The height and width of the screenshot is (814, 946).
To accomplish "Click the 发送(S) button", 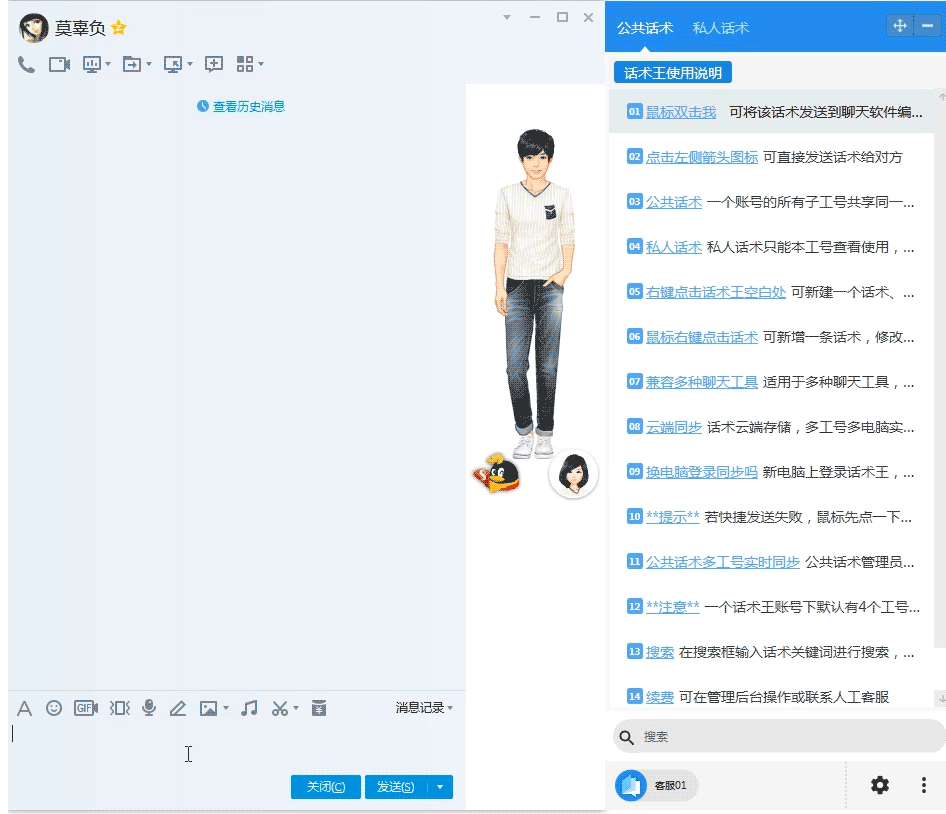I will pyautogui.click(x=395, y=787).
